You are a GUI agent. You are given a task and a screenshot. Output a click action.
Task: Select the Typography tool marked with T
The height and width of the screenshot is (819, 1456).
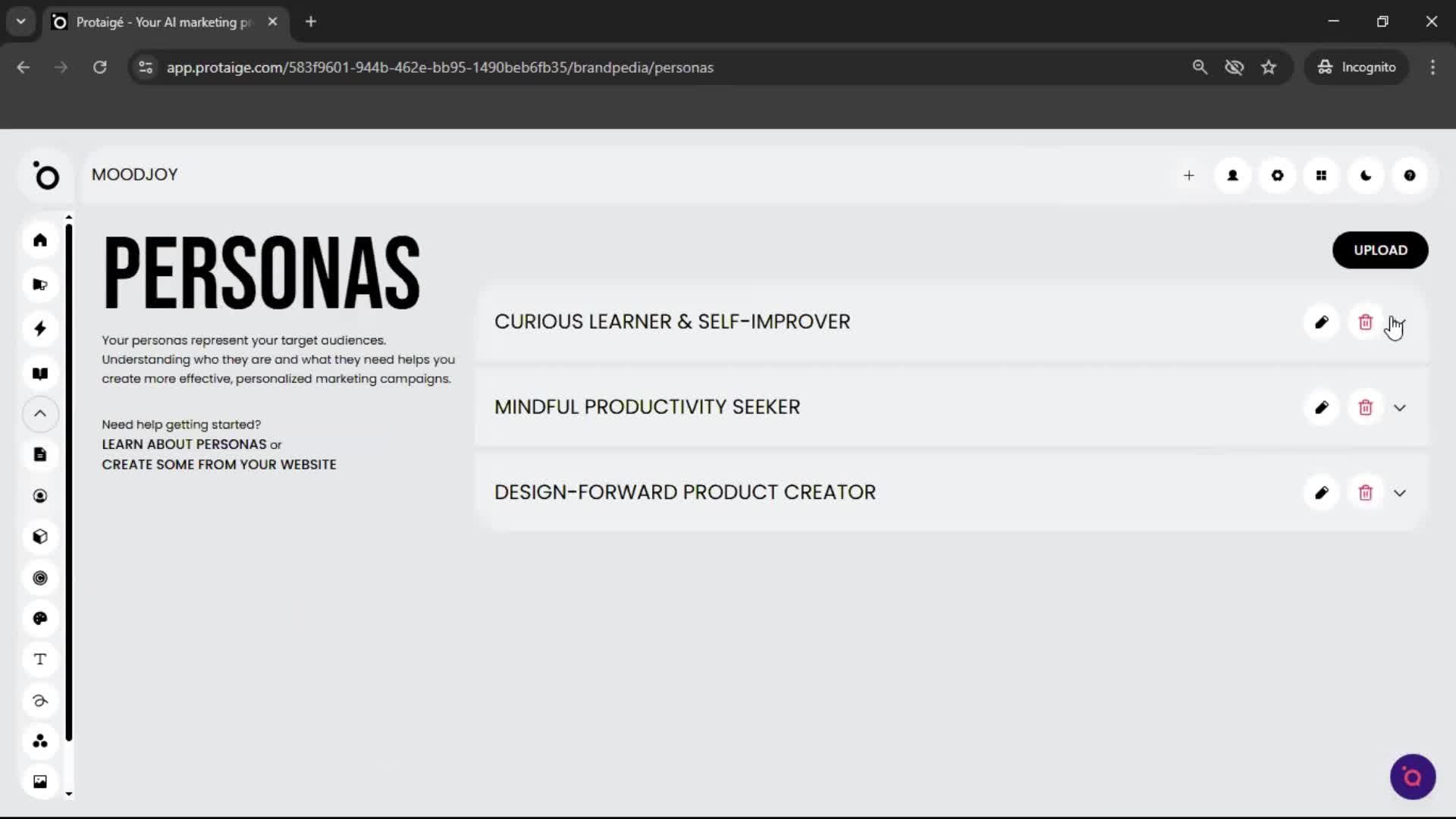point(39,659)
